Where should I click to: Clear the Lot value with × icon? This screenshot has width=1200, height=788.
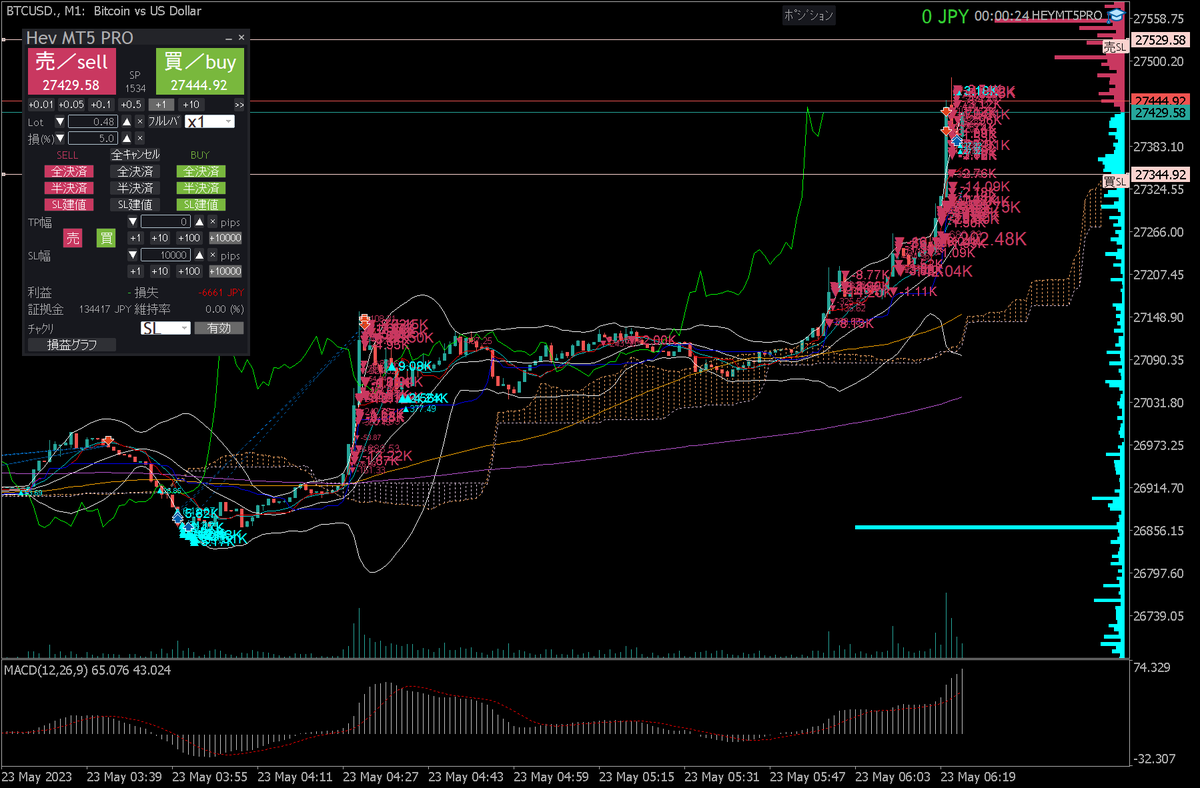click(140, 122)
